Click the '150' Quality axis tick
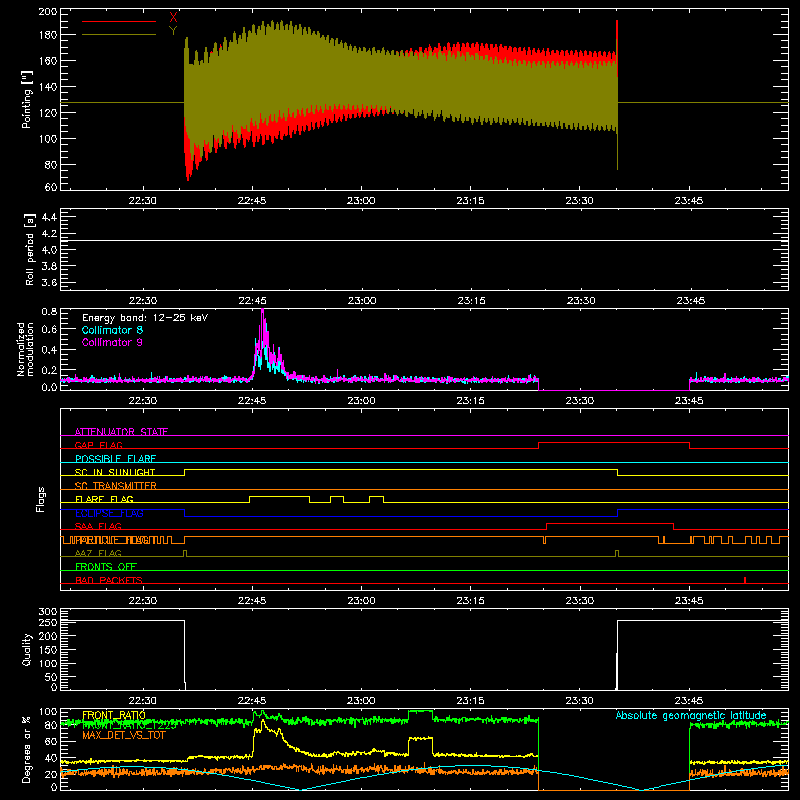Screen dimensions: 800x800 pos(47,650)
